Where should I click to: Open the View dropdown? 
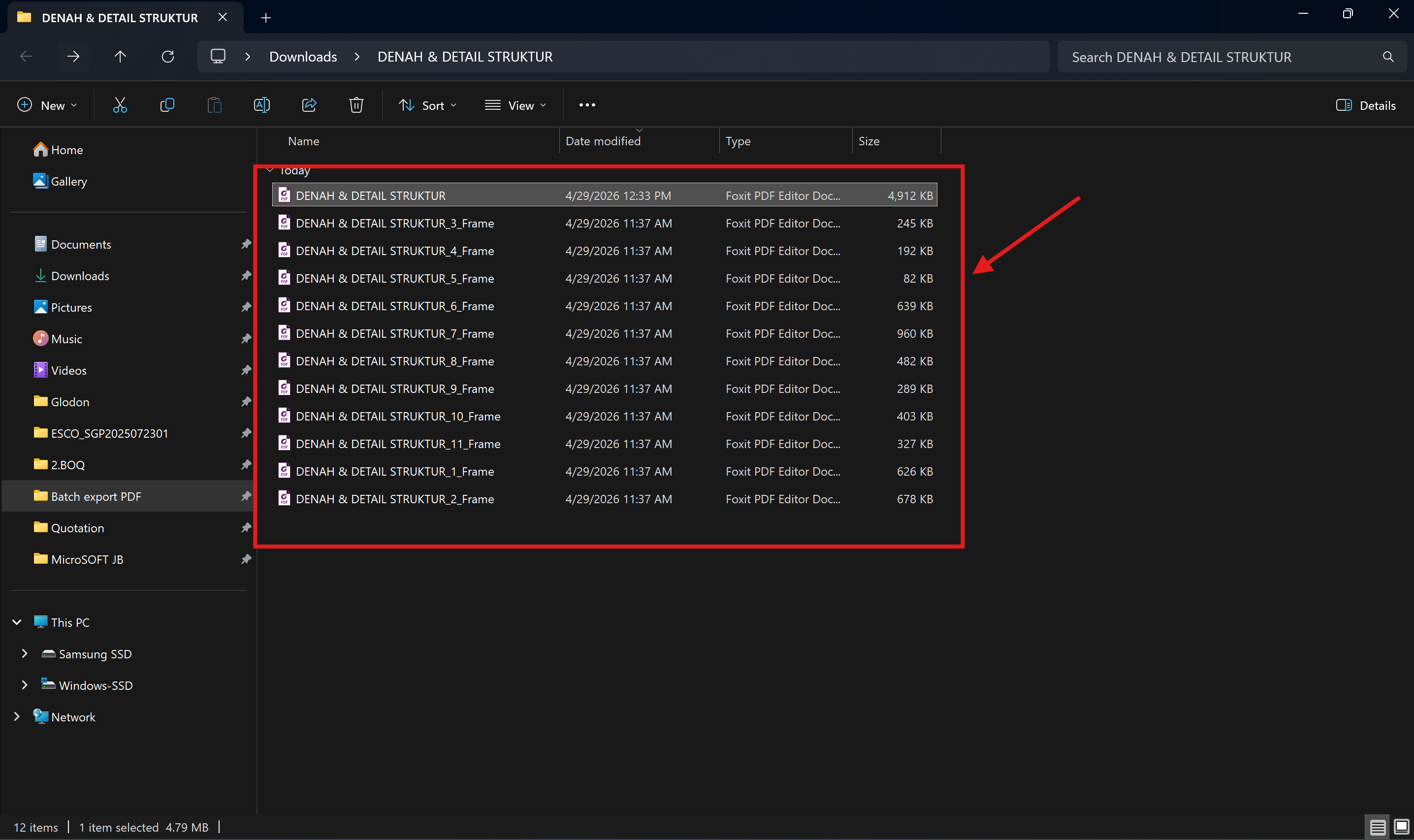pyautogui.click(x=515, y=105)
